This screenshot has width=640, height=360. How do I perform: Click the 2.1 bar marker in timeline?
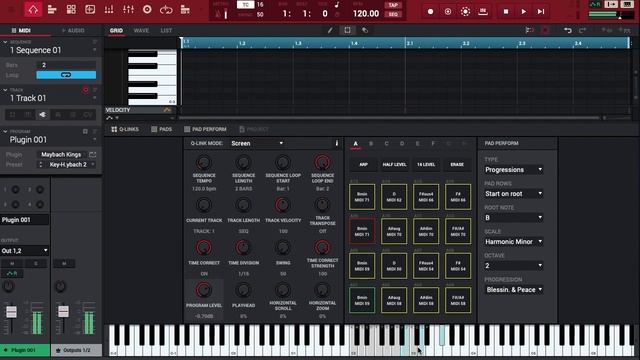[x=410, y=43]
